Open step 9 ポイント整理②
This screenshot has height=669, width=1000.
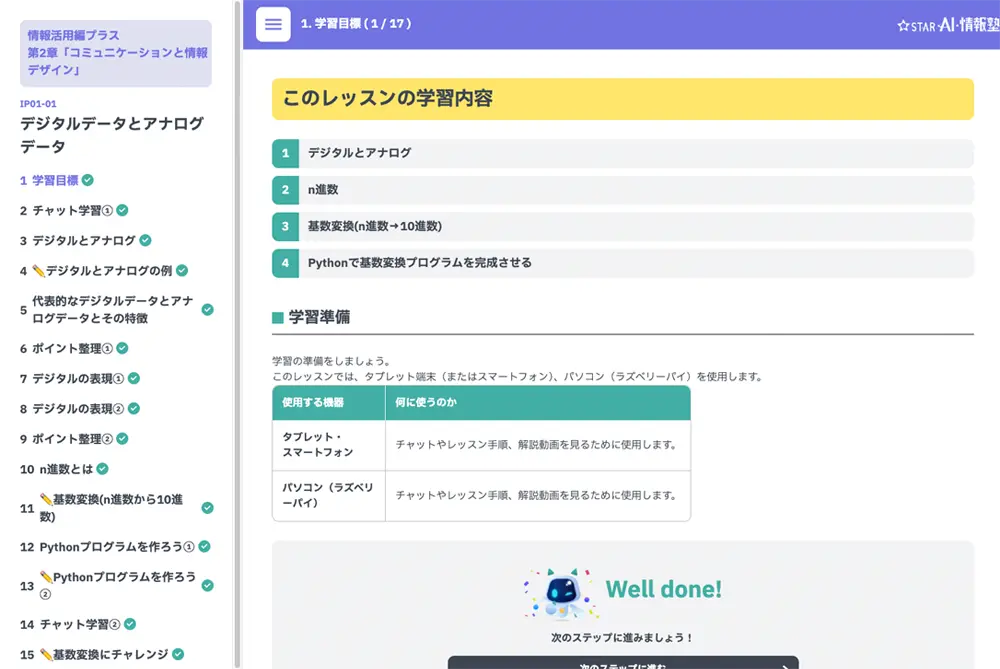74,439
